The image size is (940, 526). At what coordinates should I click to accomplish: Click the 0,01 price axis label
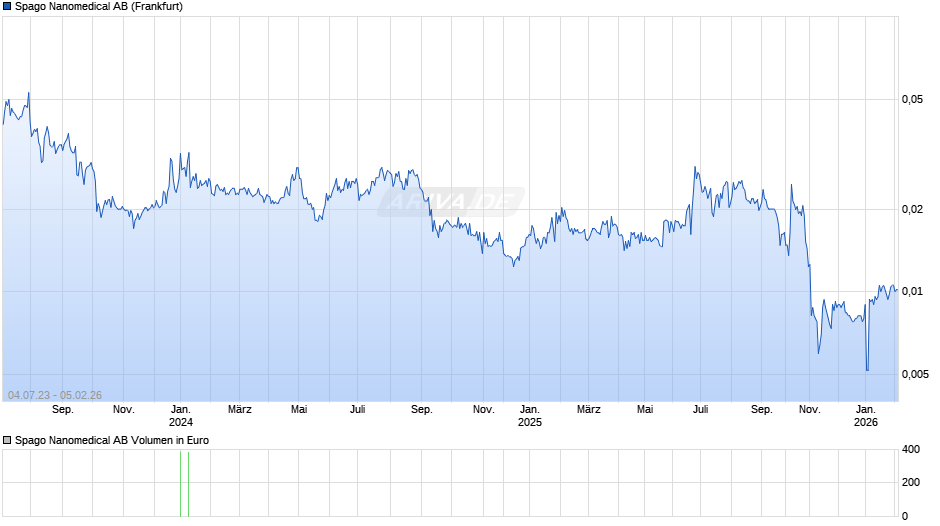click(912, 291)
